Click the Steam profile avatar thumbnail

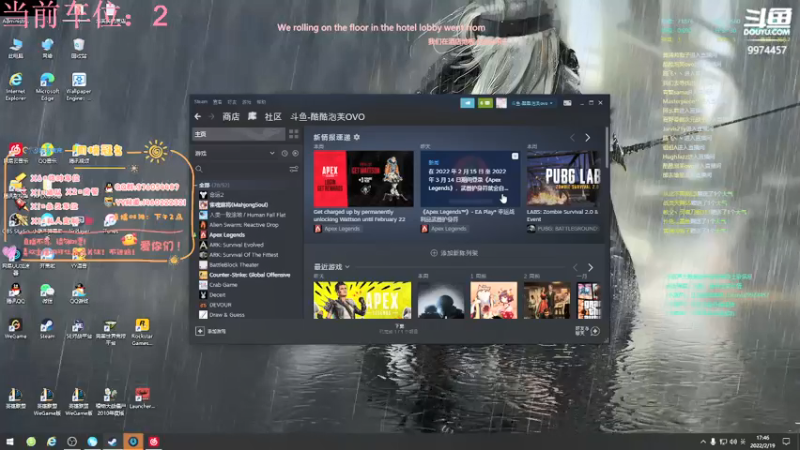[502, 103]
